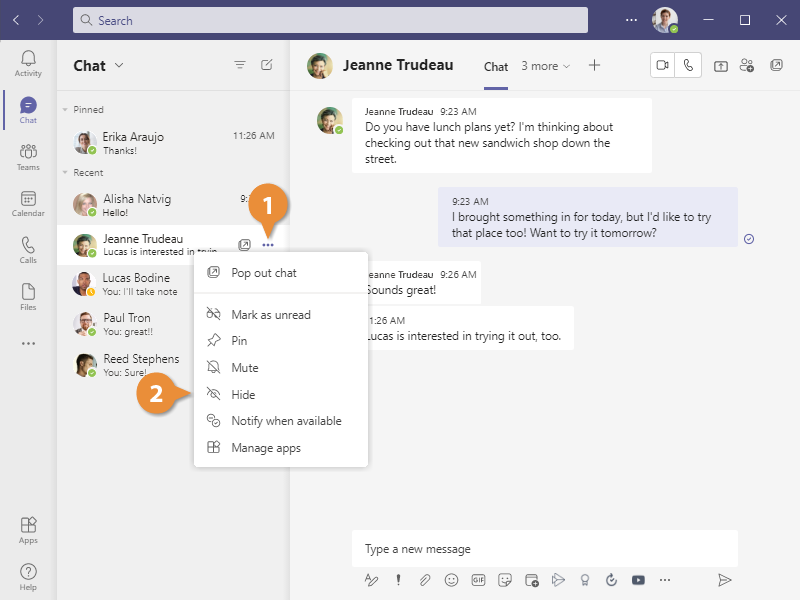
Task: Choose Pop out chat from menu
Action: 263,273
